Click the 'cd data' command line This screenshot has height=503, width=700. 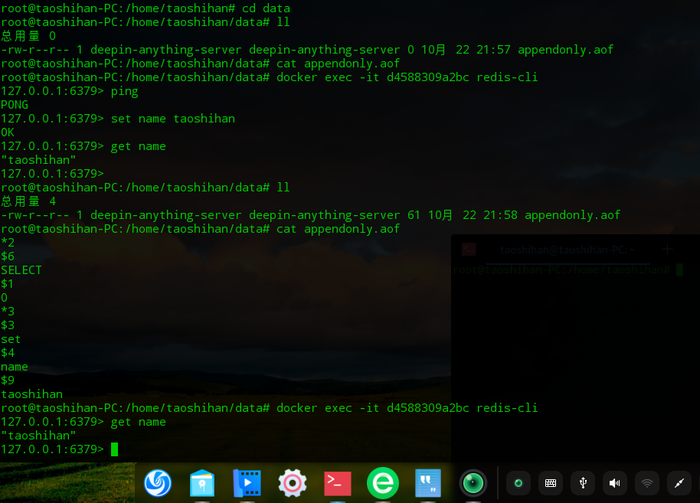[x=146, y=8]
